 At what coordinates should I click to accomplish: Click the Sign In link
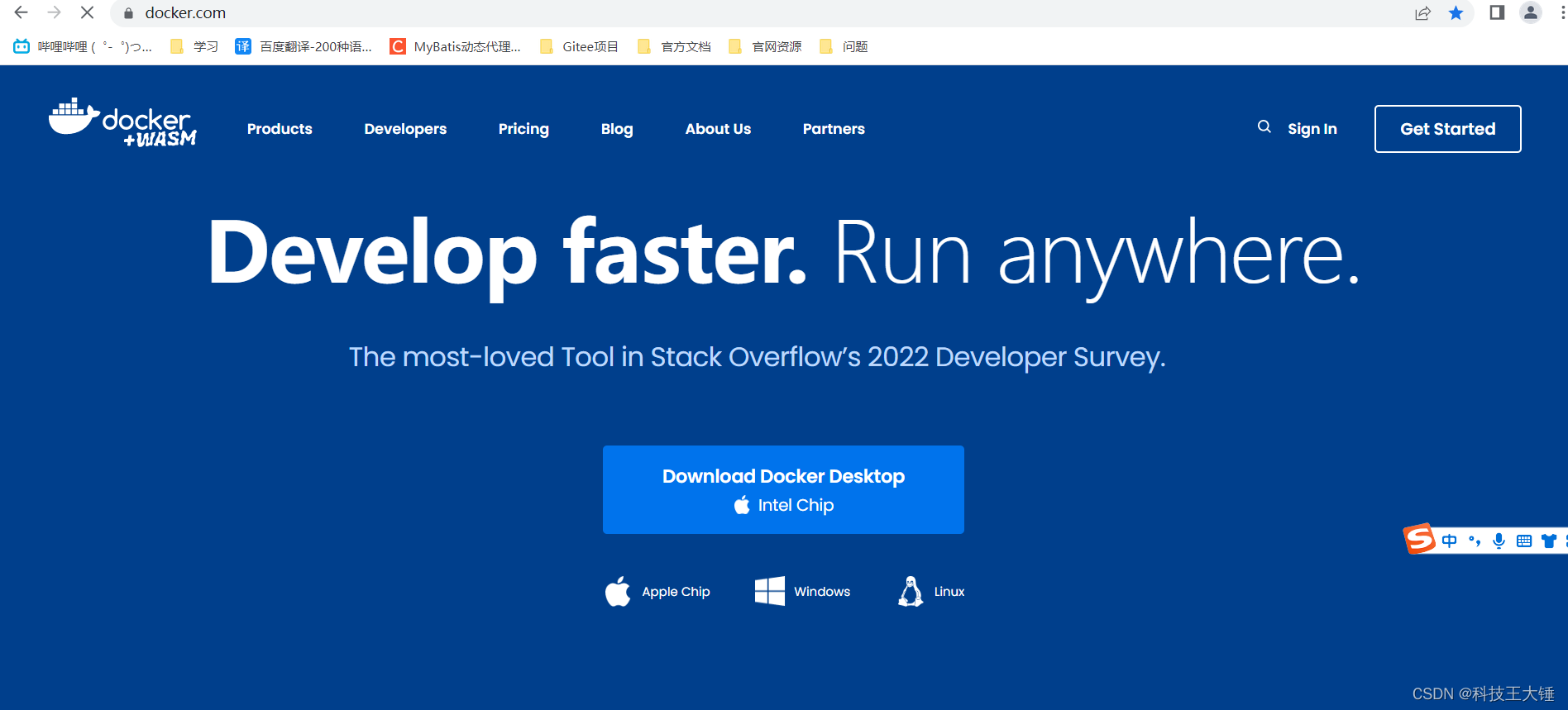(1312, 129)
